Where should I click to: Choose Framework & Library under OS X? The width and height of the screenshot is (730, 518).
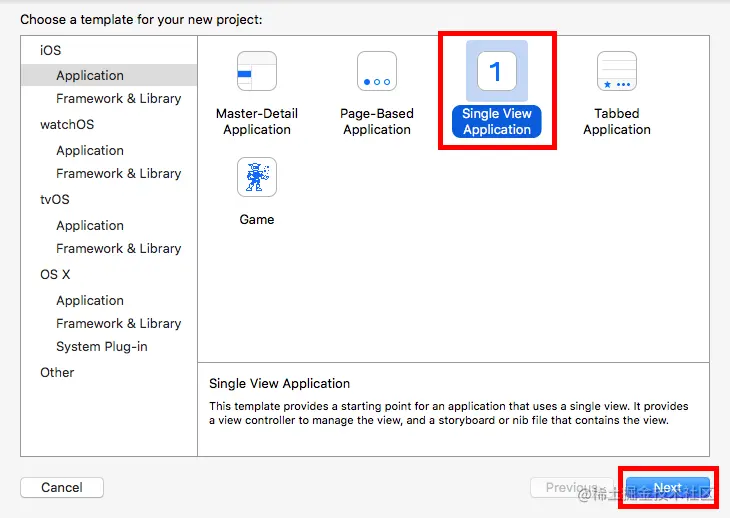[x=118, y=323]
